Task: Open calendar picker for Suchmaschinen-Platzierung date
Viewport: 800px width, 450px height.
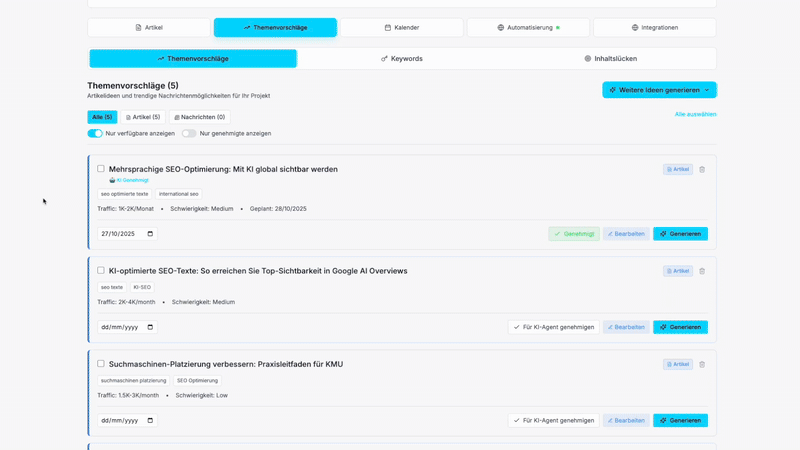Action: (x=150, y=420)
